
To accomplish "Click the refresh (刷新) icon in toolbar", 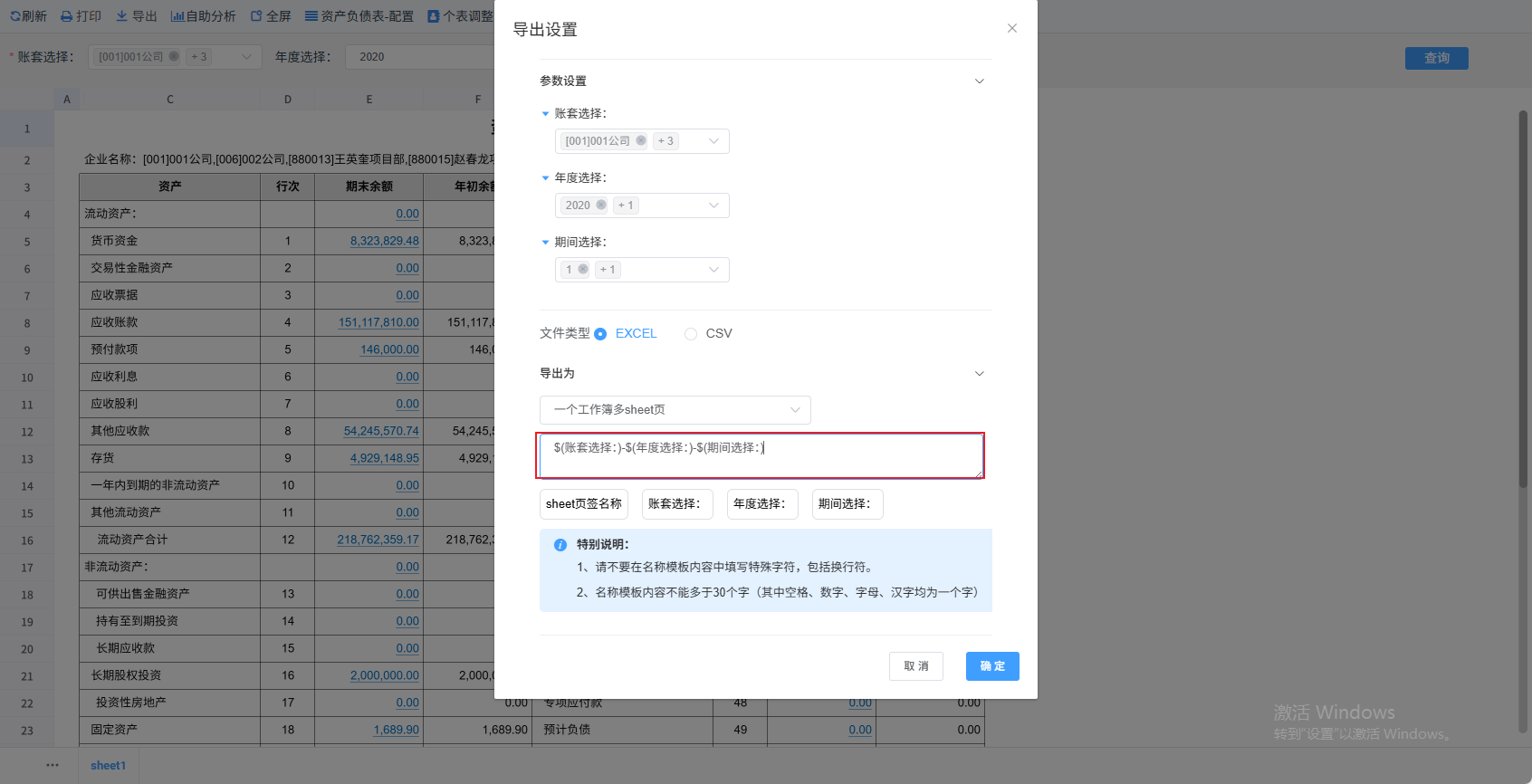I will click(15, 16).
